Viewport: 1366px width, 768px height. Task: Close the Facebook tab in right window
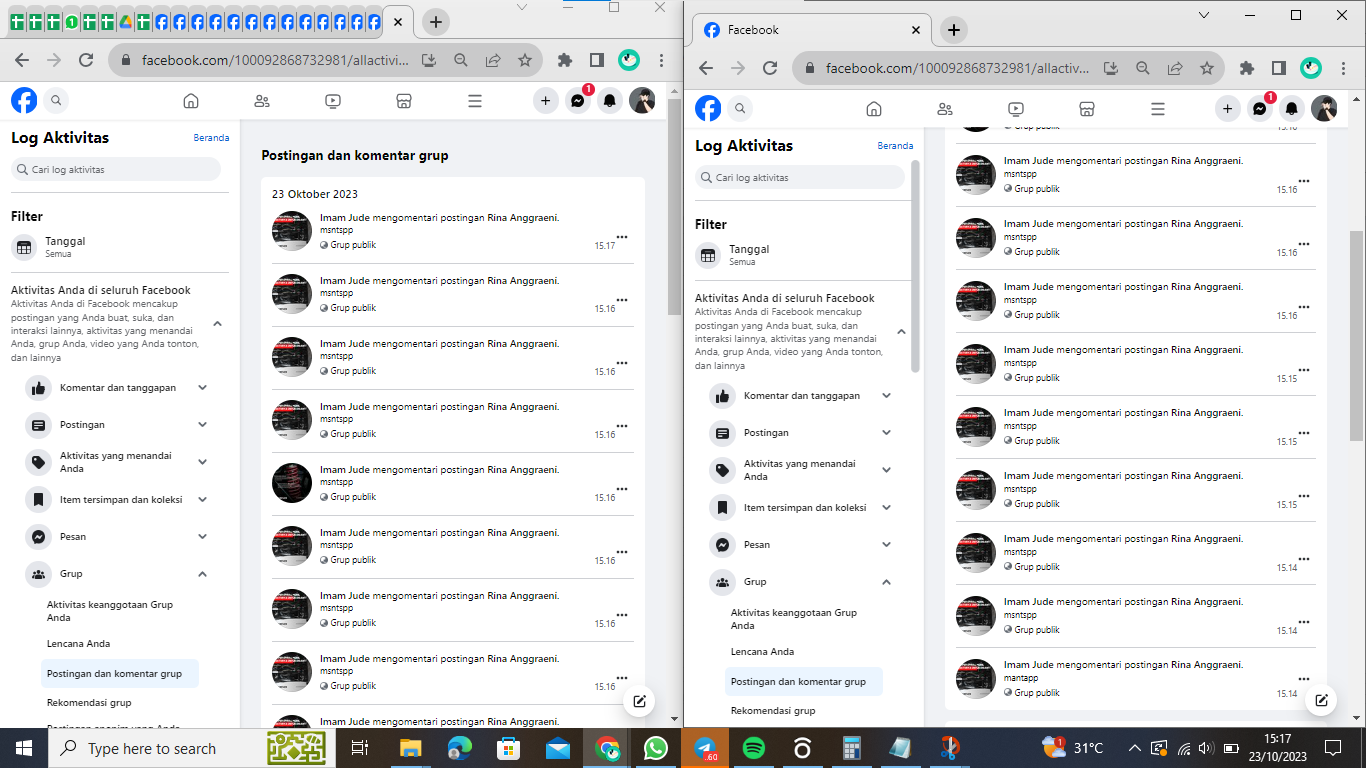pyautogui.click(x=914, y=30)
